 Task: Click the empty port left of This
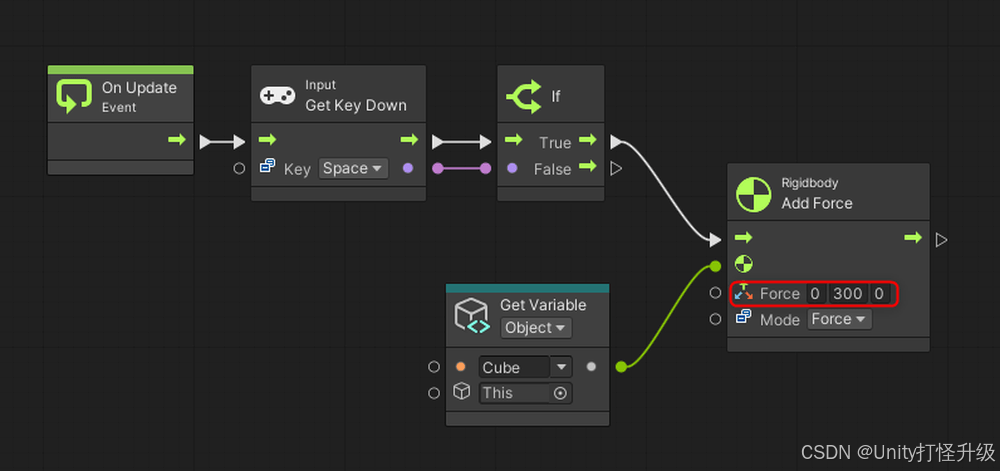(x=434, y=393)
